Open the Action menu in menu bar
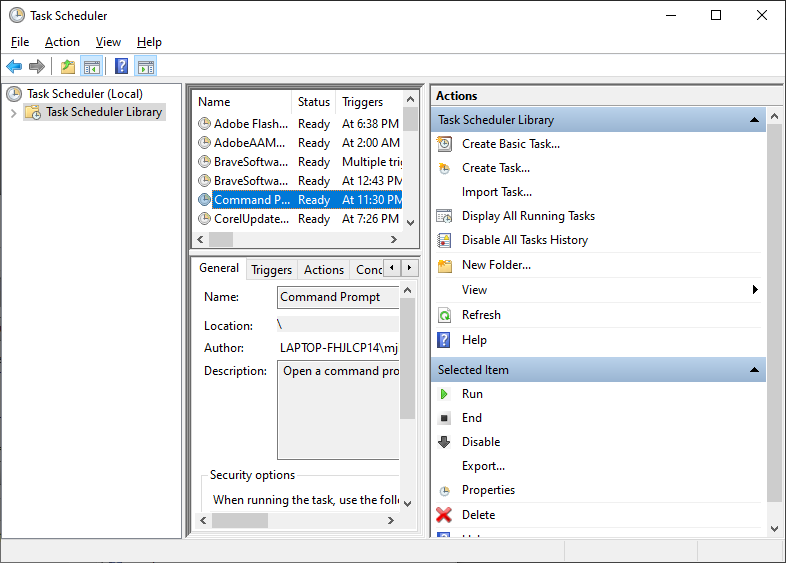Image resolution: width=786 pixels, height=563 pixels. coord(62,42)
